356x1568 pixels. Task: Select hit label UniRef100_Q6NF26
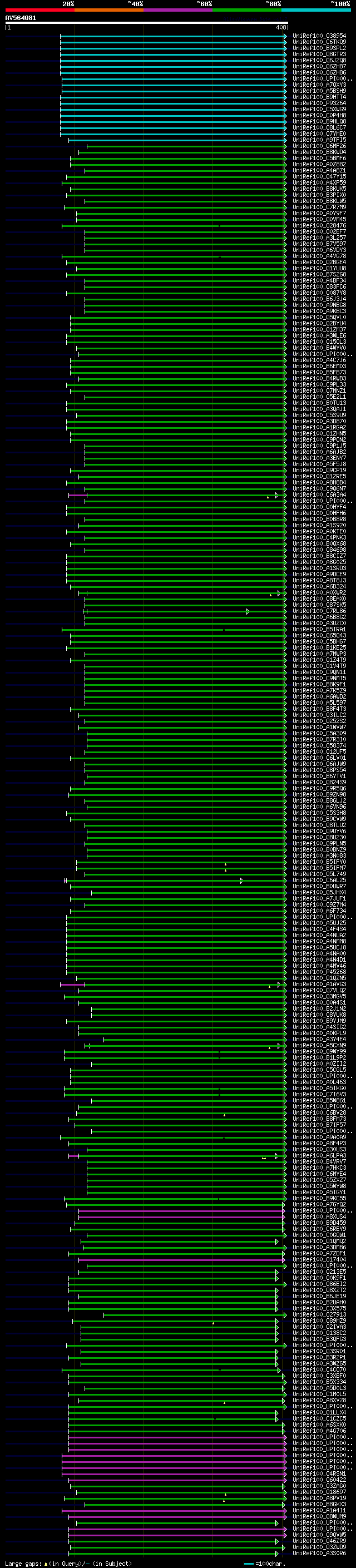coord(319,146)
